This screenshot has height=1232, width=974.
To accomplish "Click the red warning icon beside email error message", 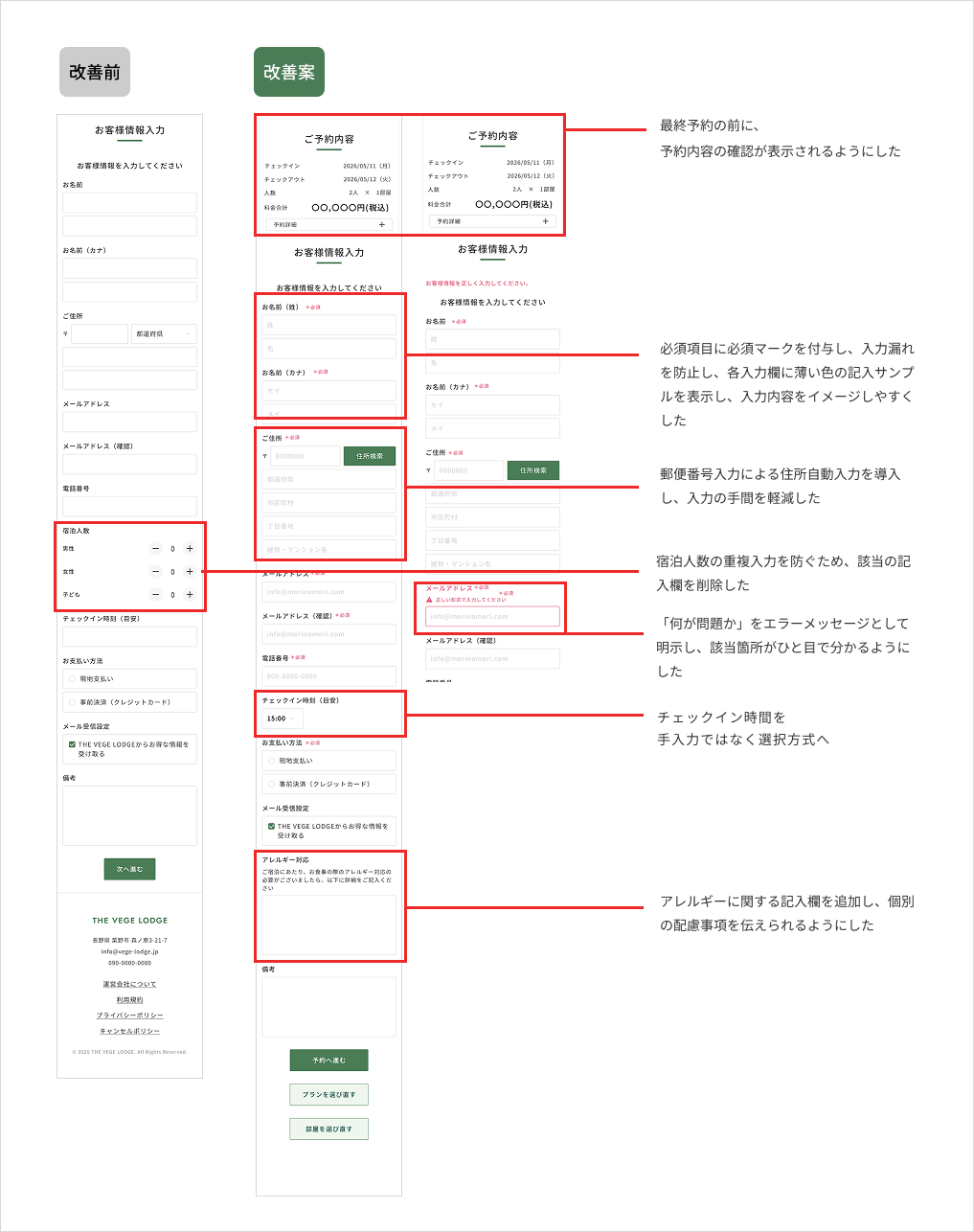I will point(429,600).
